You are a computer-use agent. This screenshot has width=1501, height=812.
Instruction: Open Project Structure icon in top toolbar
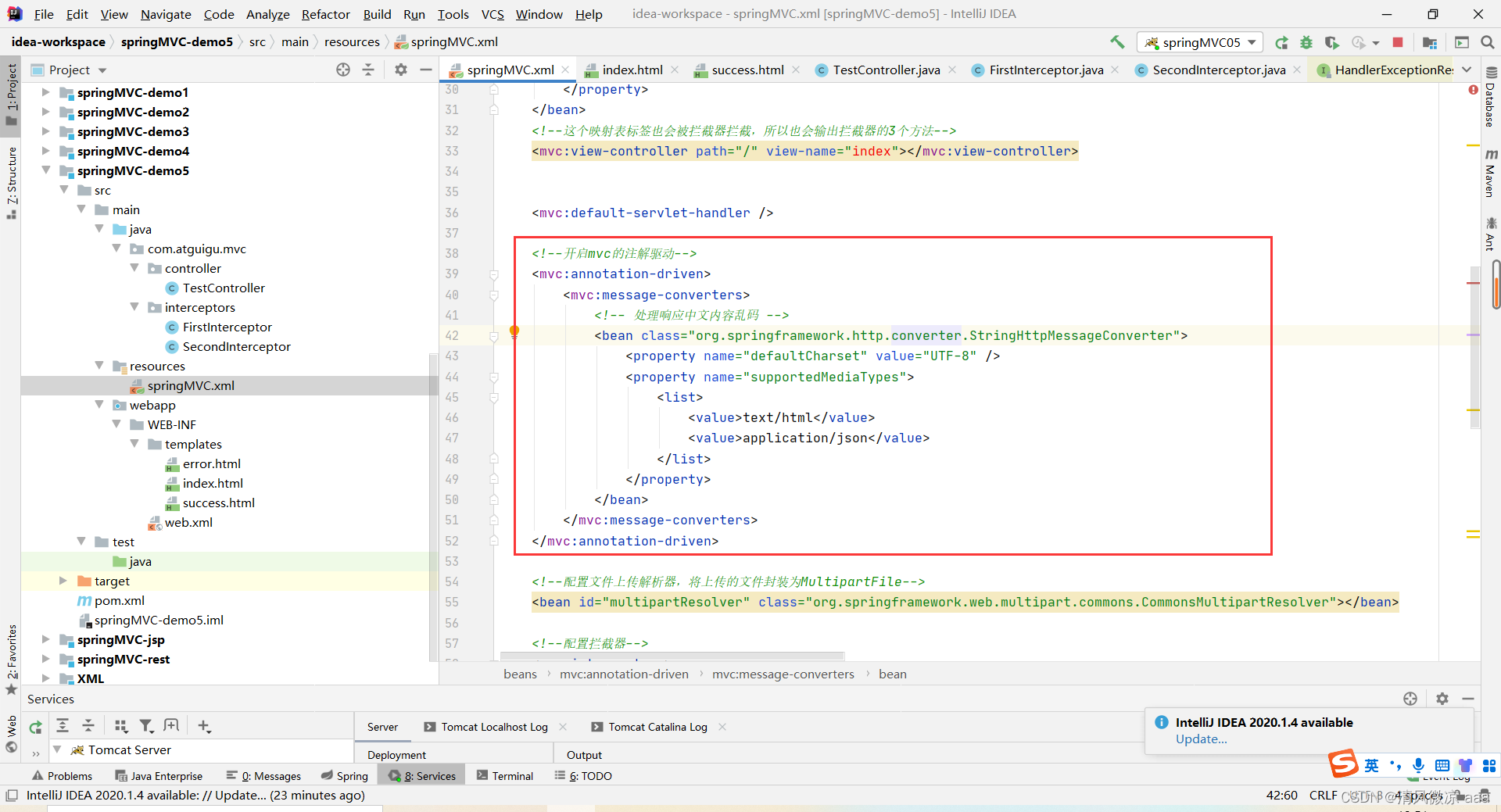click(x=1430, y=42)
